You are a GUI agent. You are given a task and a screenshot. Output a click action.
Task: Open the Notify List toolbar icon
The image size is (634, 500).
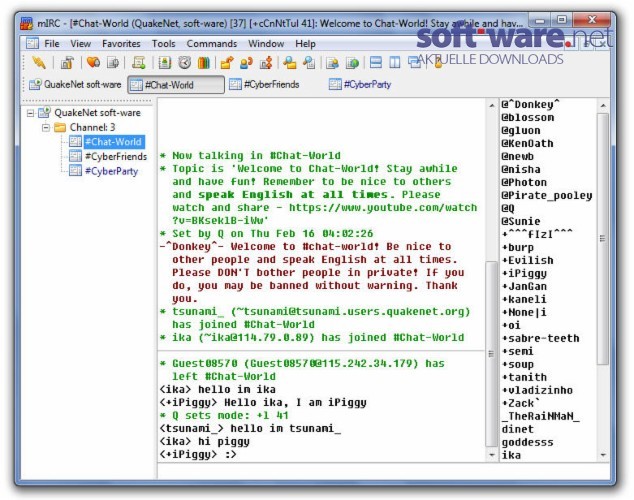(332, 63)
